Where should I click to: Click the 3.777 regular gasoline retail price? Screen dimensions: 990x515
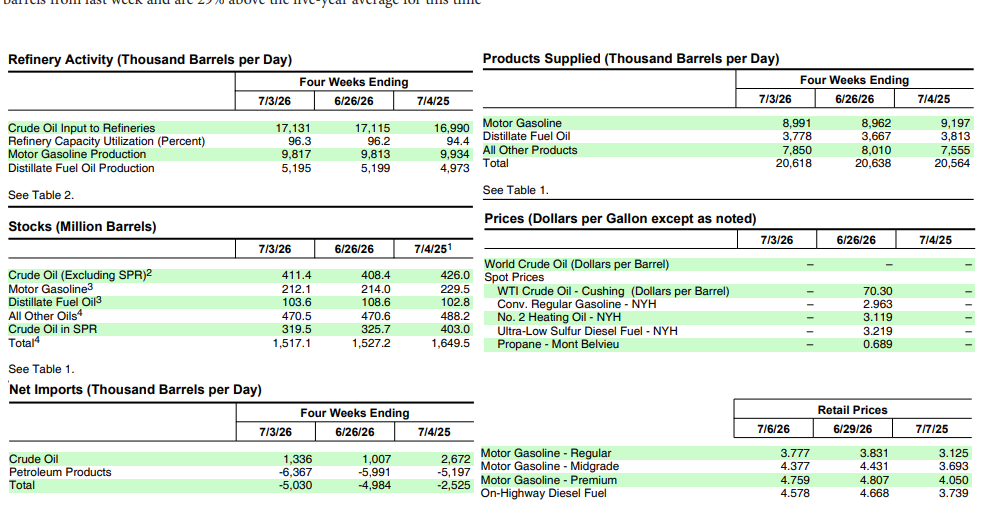pos(795,454)
